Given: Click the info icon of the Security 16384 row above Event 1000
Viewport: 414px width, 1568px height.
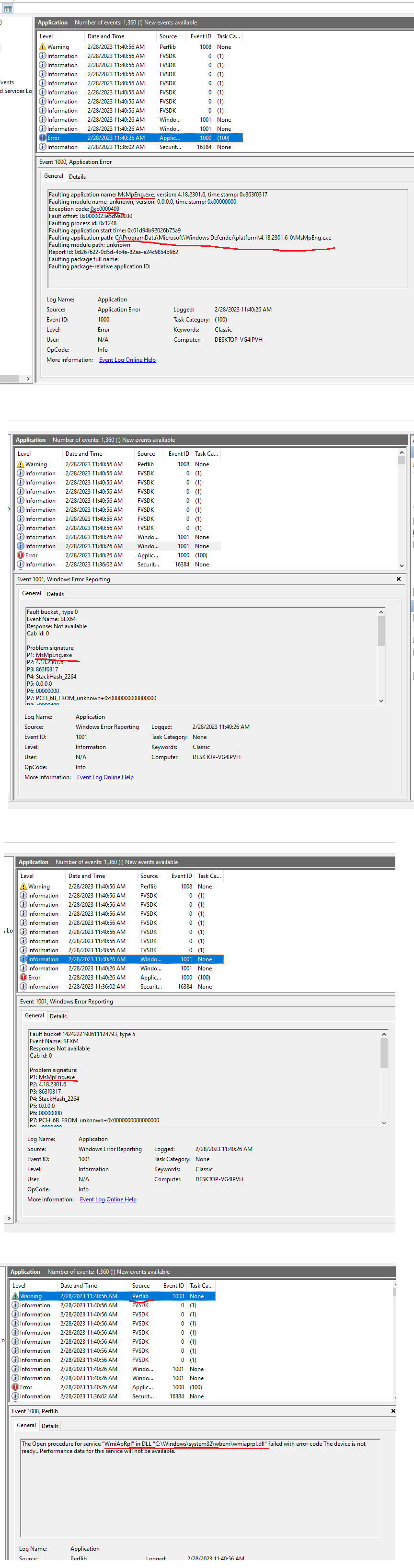Looking at the screenshot, I should tap(43, 147).
